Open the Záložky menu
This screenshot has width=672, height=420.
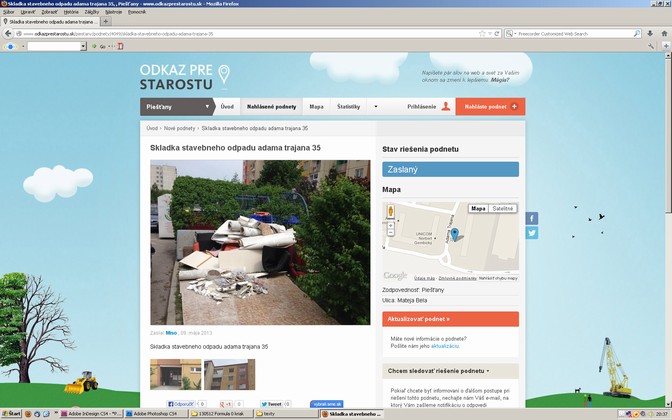pyautogui.click(x=92, y=12)
